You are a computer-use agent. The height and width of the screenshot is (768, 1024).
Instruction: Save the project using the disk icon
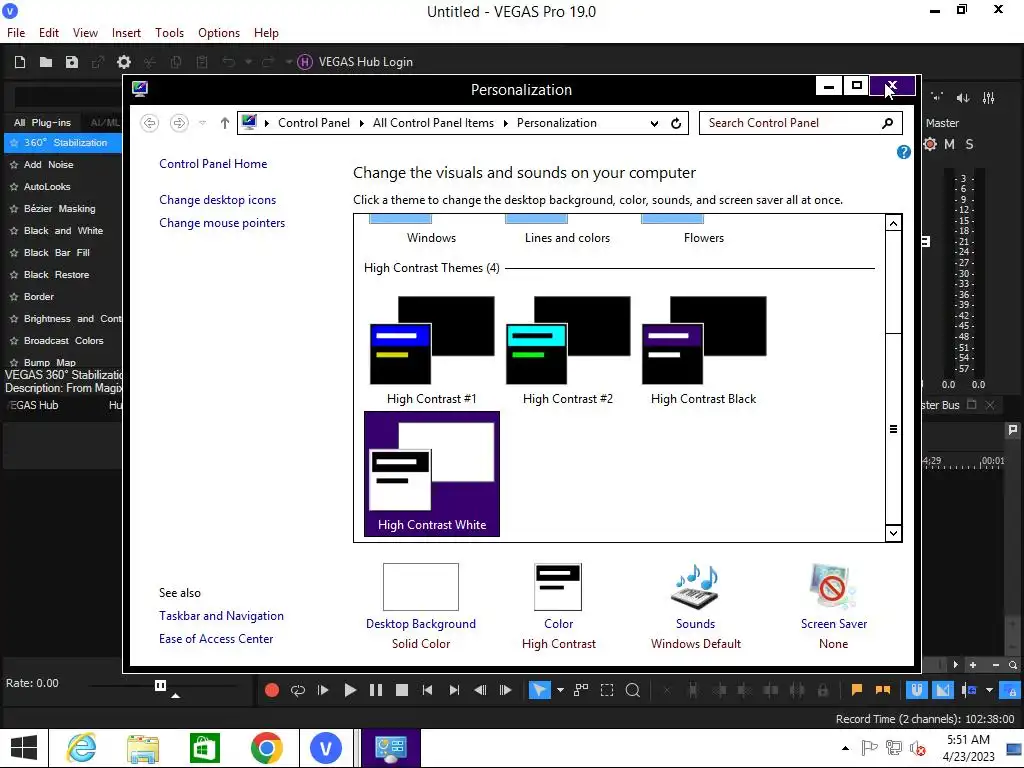click(x=72, y=62)
